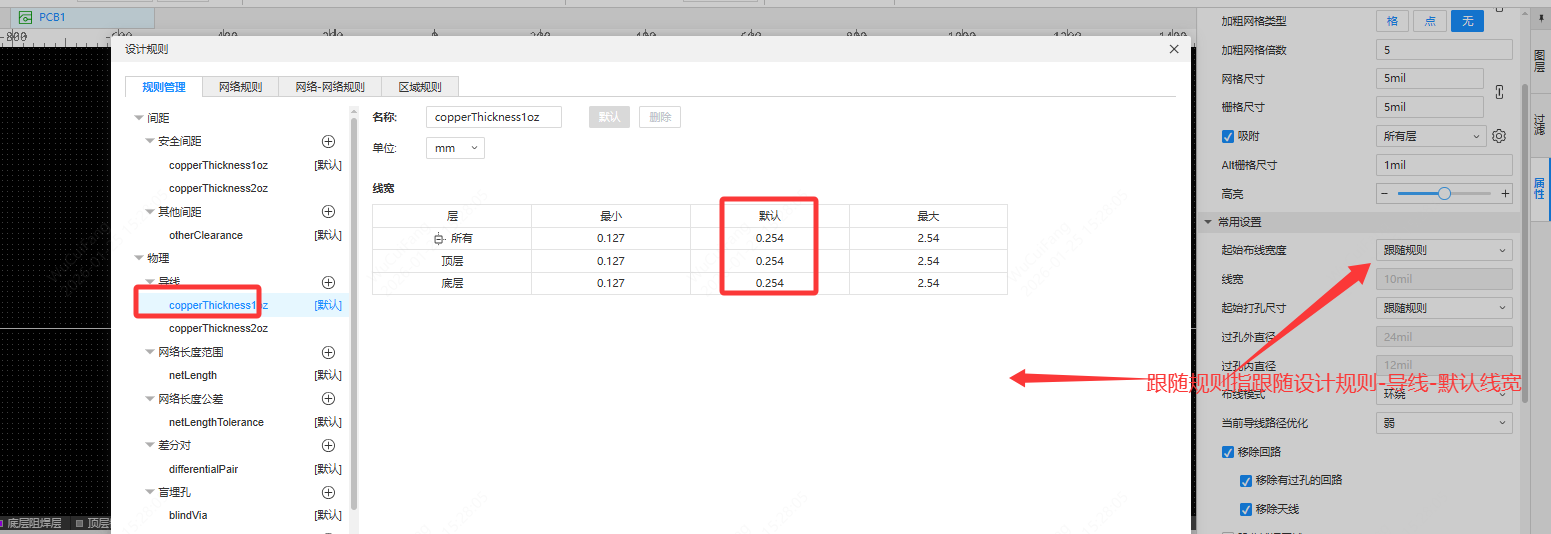
Task: Add new rule beside 其他间距
Action: point(328,212)
